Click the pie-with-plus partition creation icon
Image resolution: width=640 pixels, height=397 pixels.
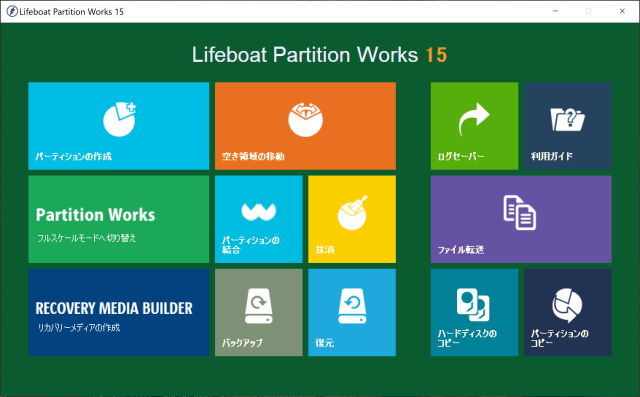(119, 119)
